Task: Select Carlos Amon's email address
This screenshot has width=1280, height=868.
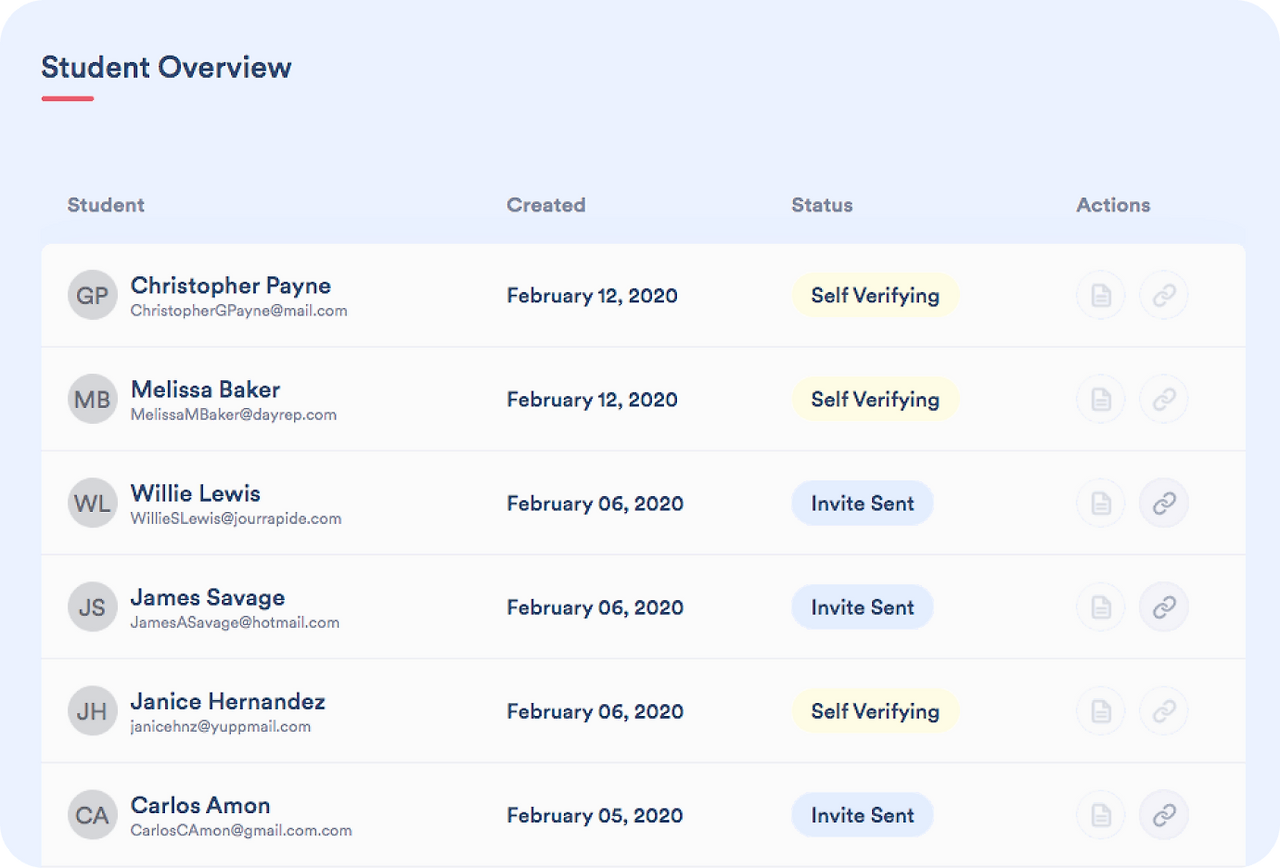Action: [241, 830]
